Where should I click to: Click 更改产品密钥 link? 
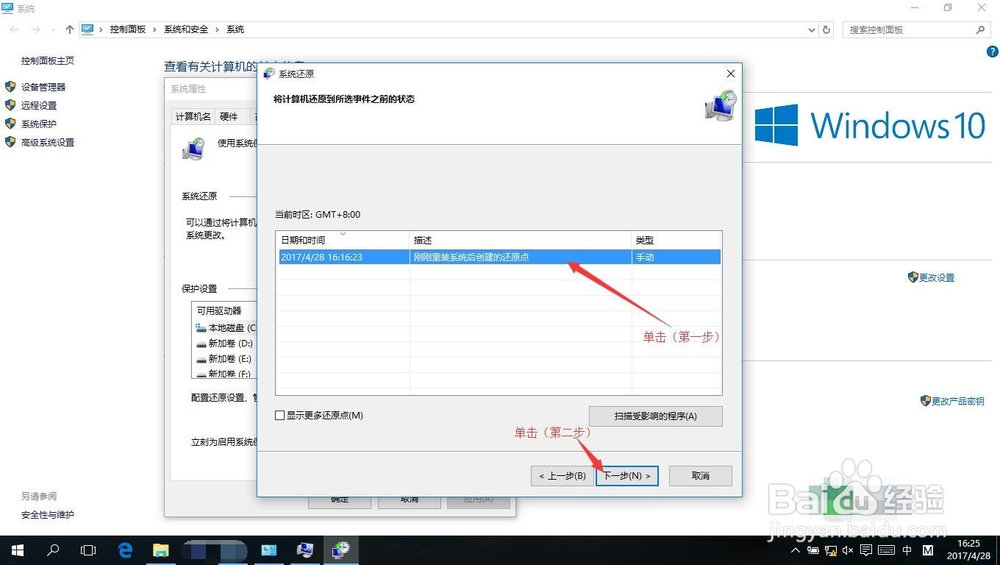957,401
